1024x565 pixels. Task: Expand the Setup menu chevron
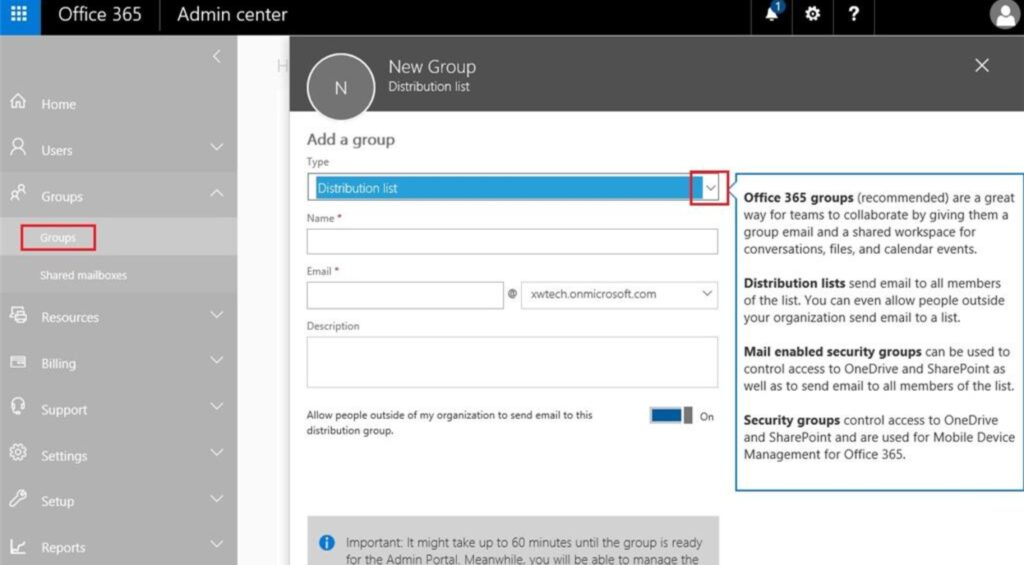tap(217, 499)
